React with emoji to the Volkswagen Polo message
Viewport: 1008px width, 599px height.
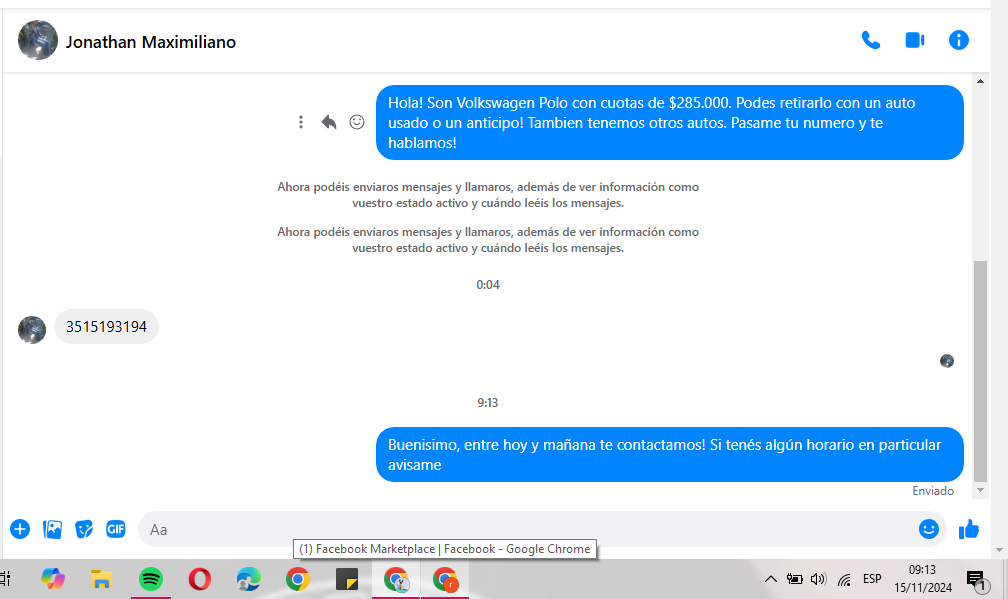point(357,122)
